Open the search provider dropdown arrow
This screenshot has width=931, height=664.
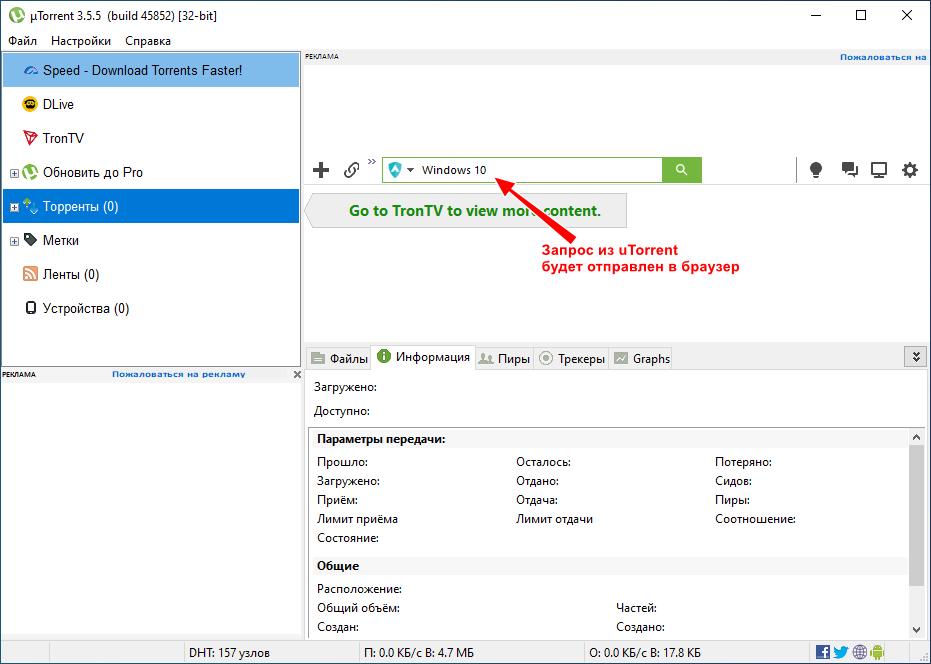[410, 171]
